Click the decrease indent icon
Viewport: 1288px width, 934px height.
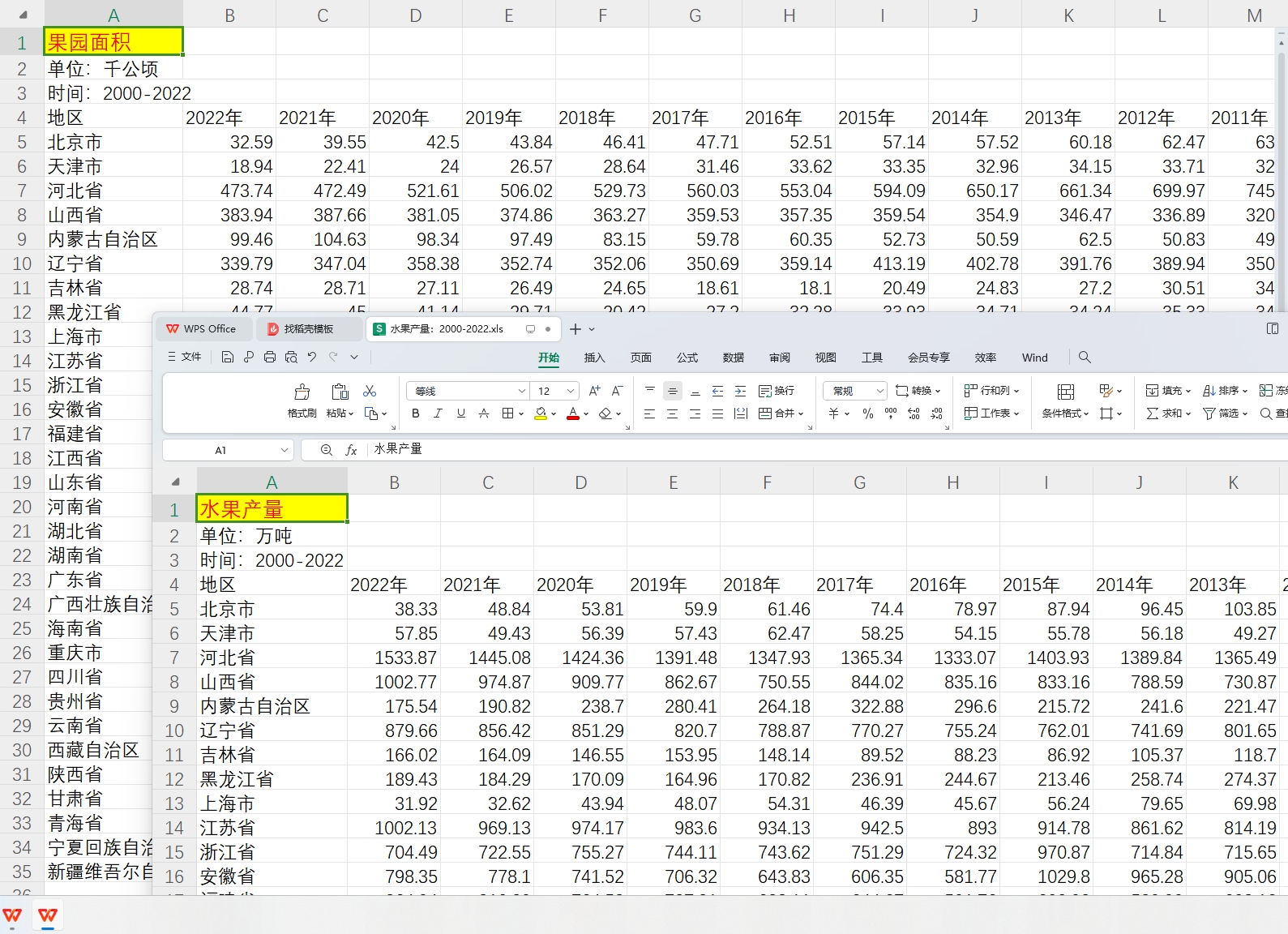pos(717,391)
